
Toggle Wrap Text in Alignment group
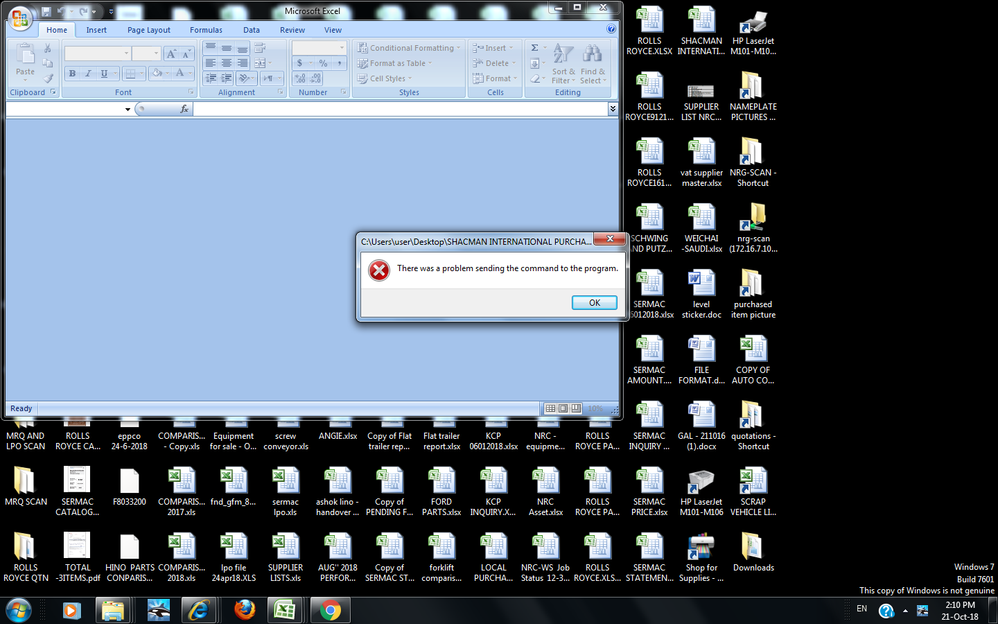click(x=260, y=48)
